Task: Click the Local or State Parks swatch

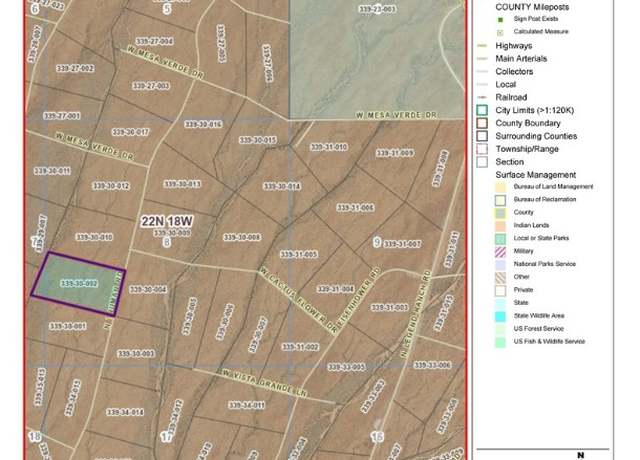Action: (x=500, y=239)
